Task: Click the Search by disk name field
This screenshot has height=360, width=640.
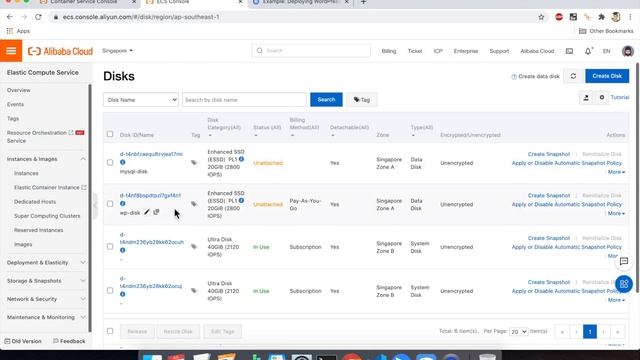Action: point(244,100)
